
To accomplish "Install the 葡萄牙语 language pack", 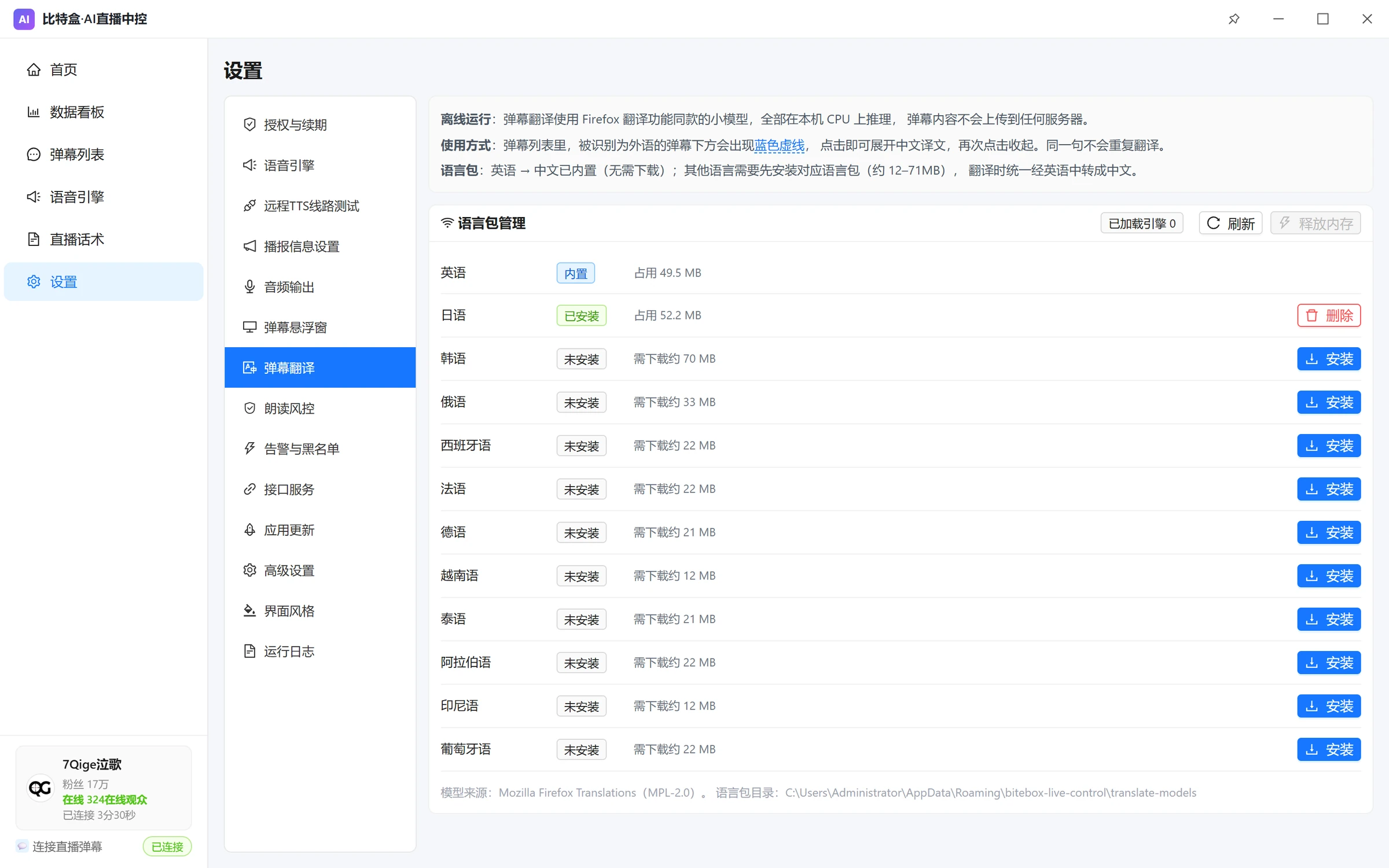I will (x=1329, y=749).
